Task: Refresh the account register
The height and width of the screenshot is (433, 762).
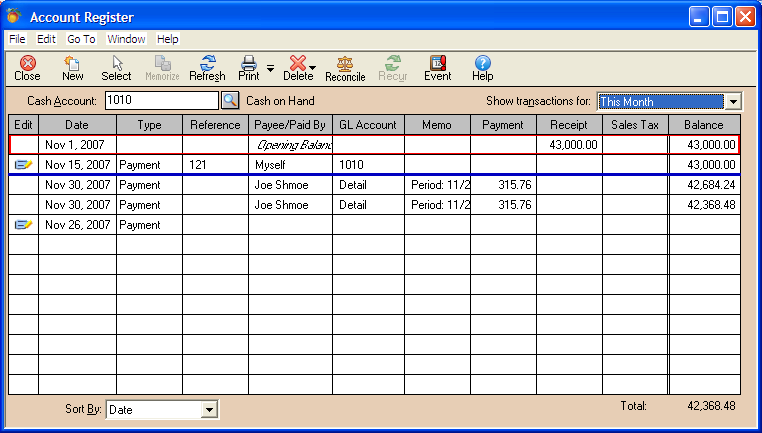Action: pyautogui.click(x=207, y=68)
